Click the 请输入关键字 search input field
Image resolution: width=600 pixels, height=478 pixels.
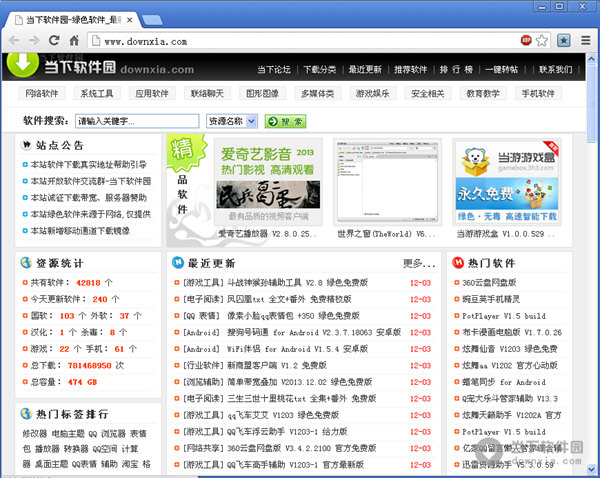137,121
